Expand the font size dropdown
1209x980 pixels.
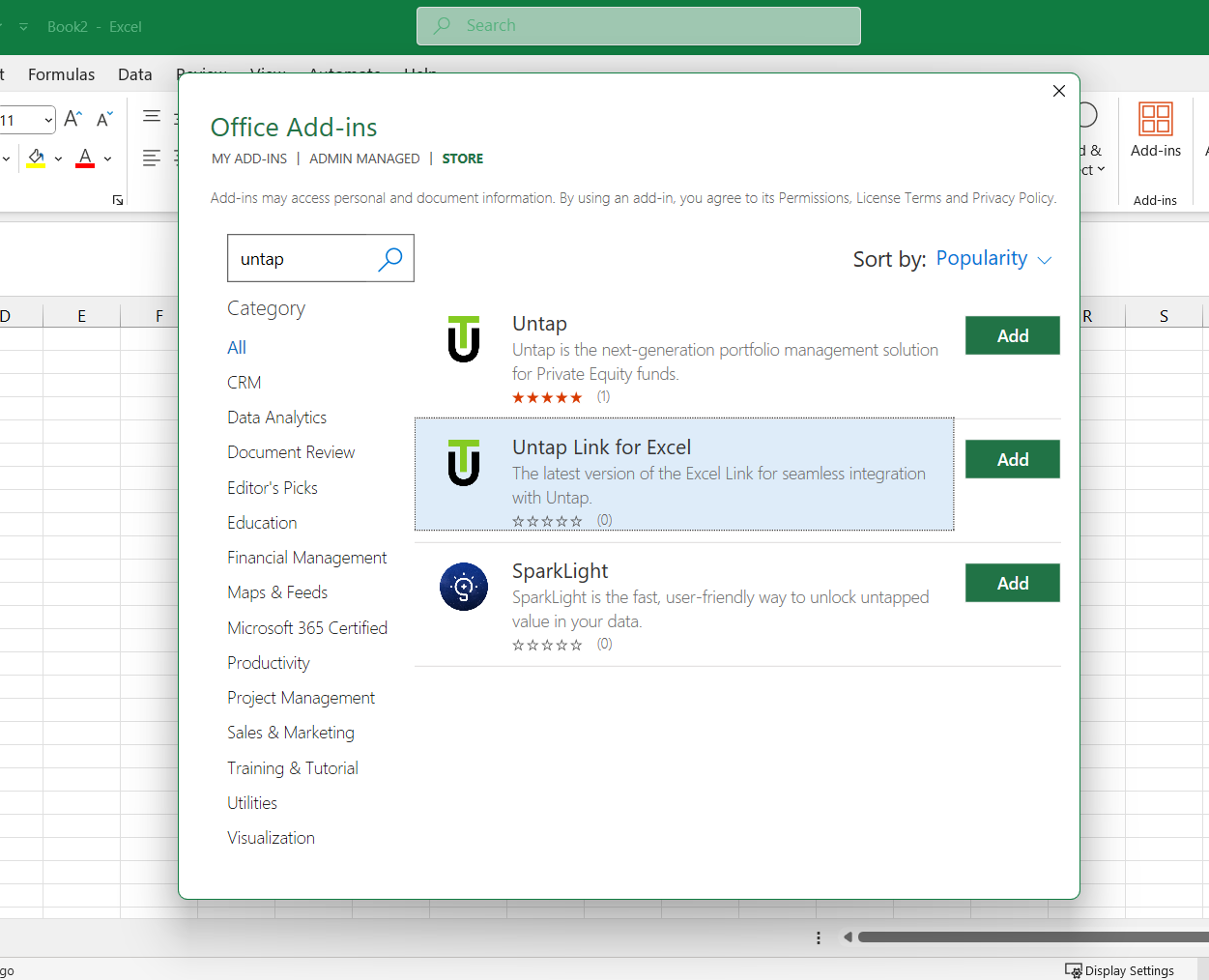pyautogui.click(x=48, y=120)
